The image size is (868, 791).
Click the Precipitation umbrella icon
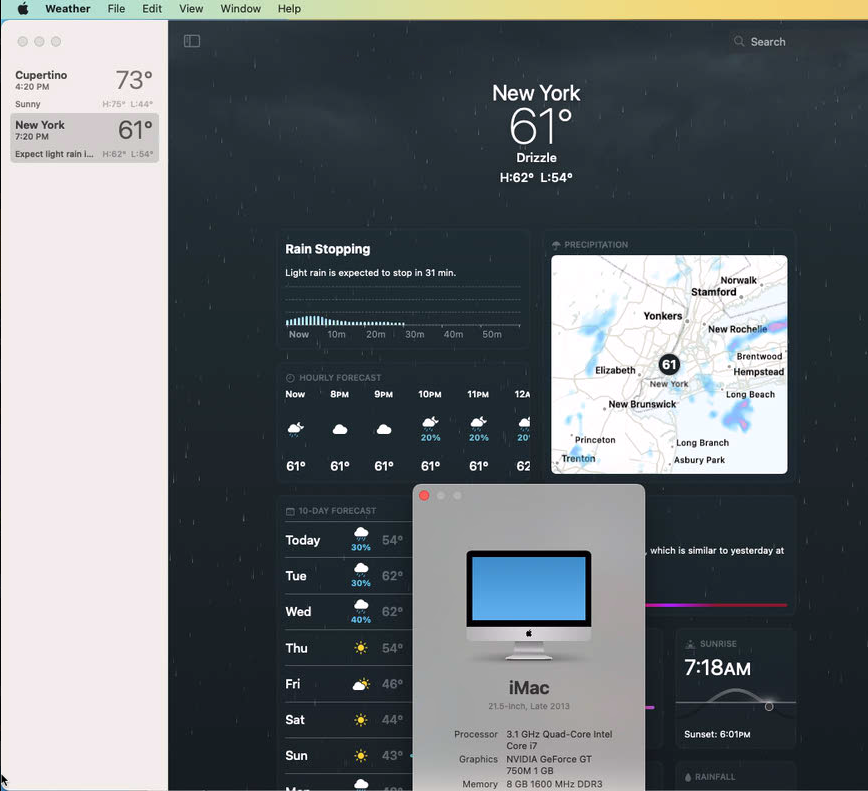(556, 245)
